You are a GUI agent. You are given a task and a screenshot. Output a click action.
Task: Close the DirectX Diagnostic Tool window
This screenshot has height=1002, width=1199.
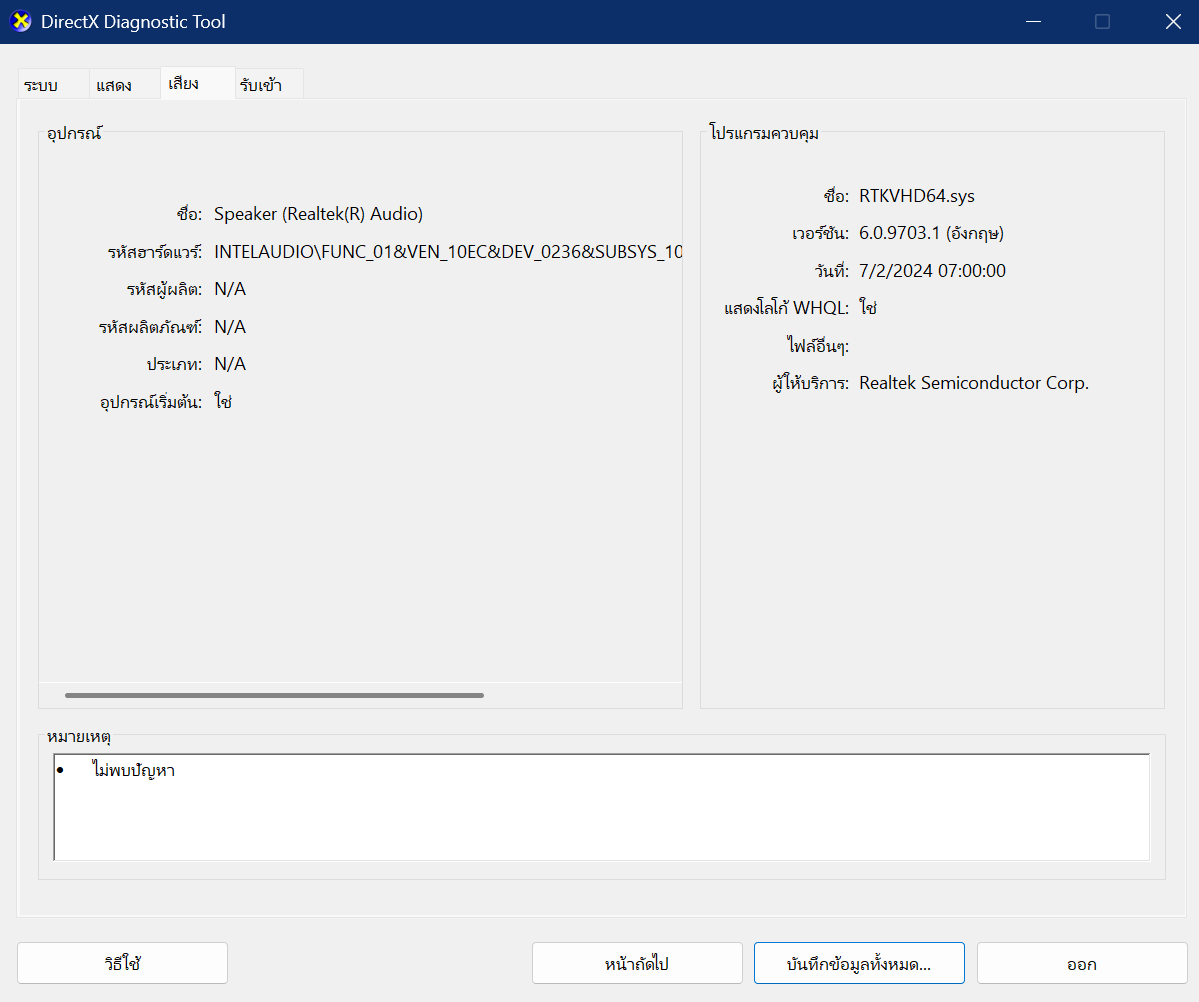(1172, 22)
